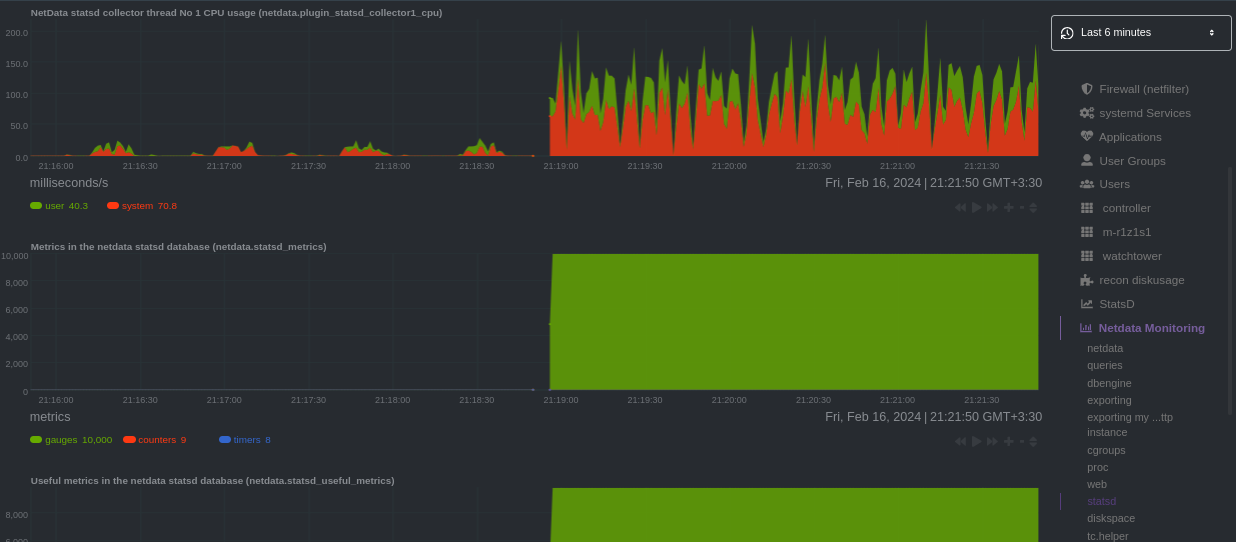Viewport: 1236px width, 542px height.
Task: Jump to netdata submenu item
Action: [x=1105, y=348]
